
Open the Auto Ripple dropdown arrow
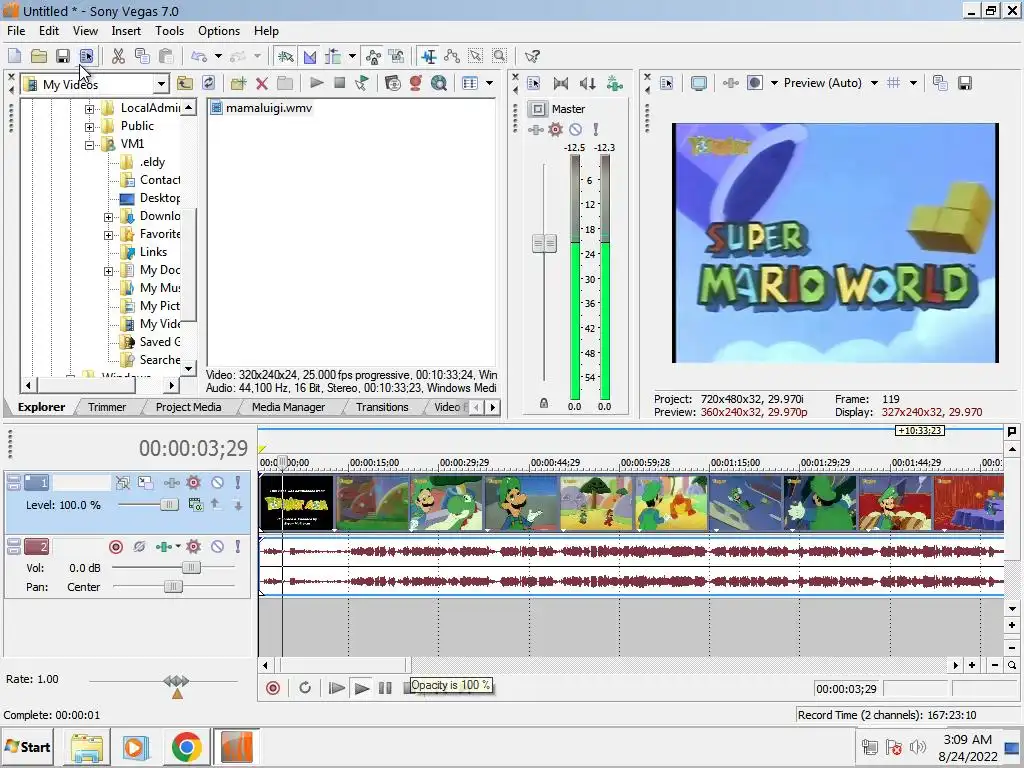[x=352, y=56]
